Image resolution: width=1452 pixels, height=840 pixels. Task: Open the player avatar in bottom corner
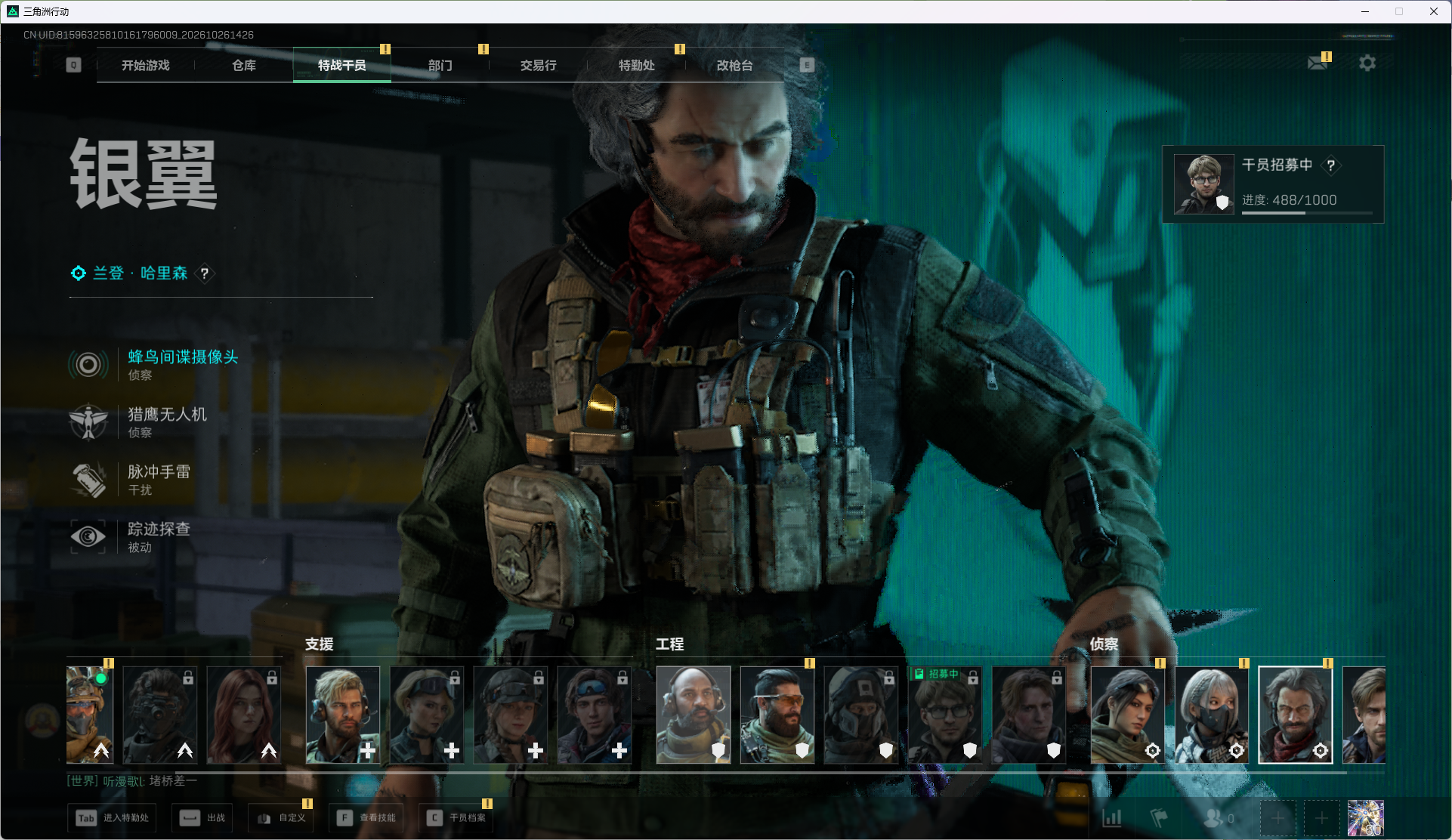click(1366, 818)
